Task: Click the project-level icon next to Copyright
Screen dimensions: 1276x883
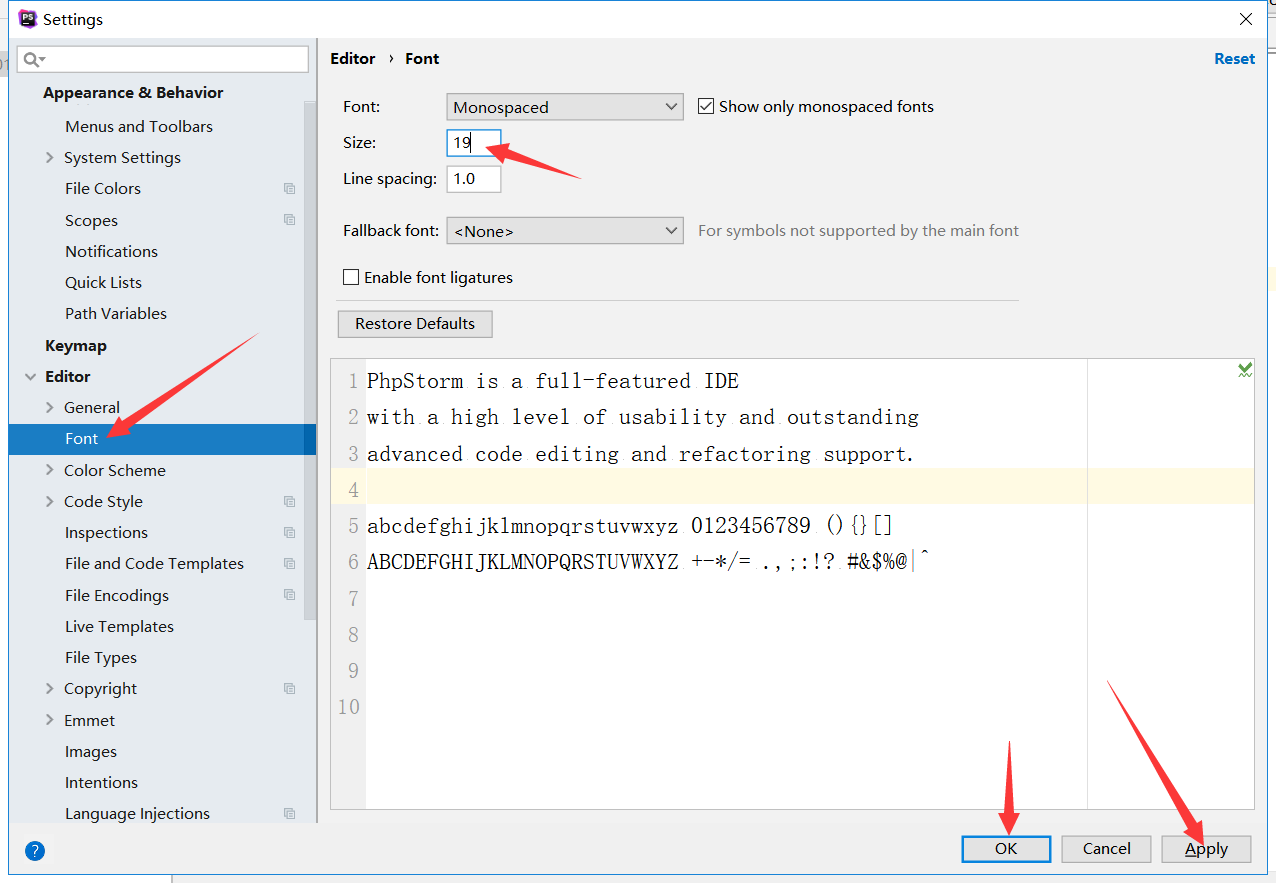Action: [289, 688]
